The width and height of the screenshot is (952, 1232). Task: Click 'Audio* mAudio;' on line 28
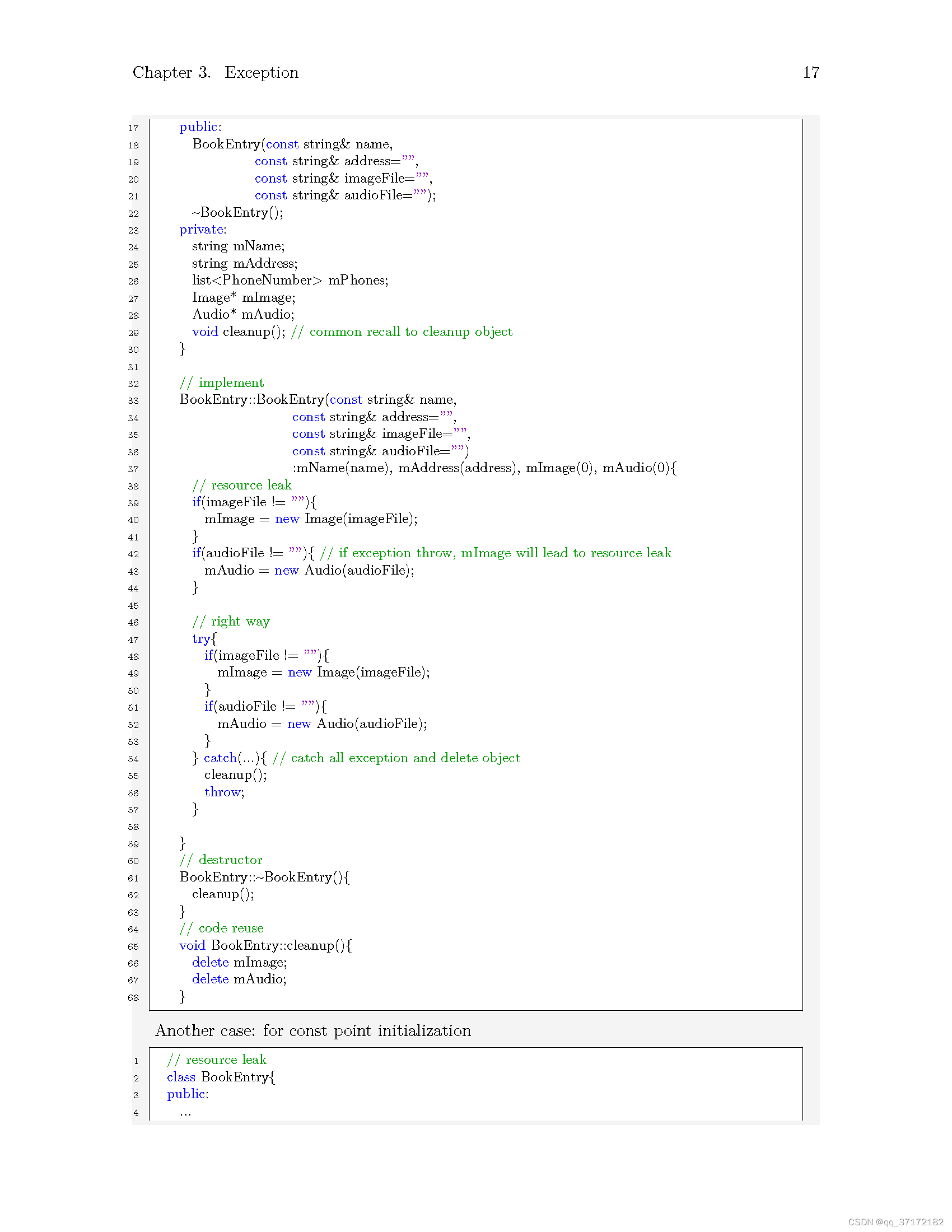[243, 315]
